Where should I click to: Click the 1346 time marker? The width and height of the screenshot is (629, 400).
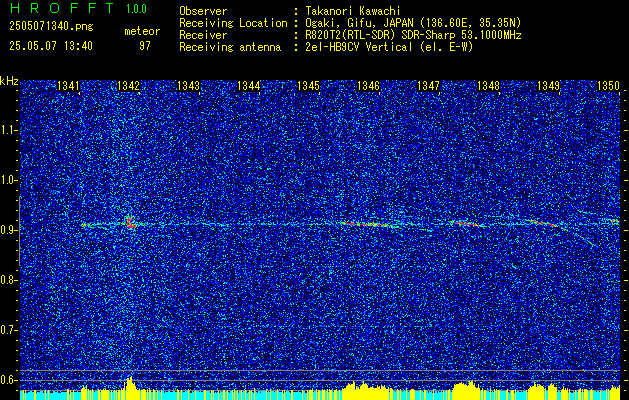point(368,86)
